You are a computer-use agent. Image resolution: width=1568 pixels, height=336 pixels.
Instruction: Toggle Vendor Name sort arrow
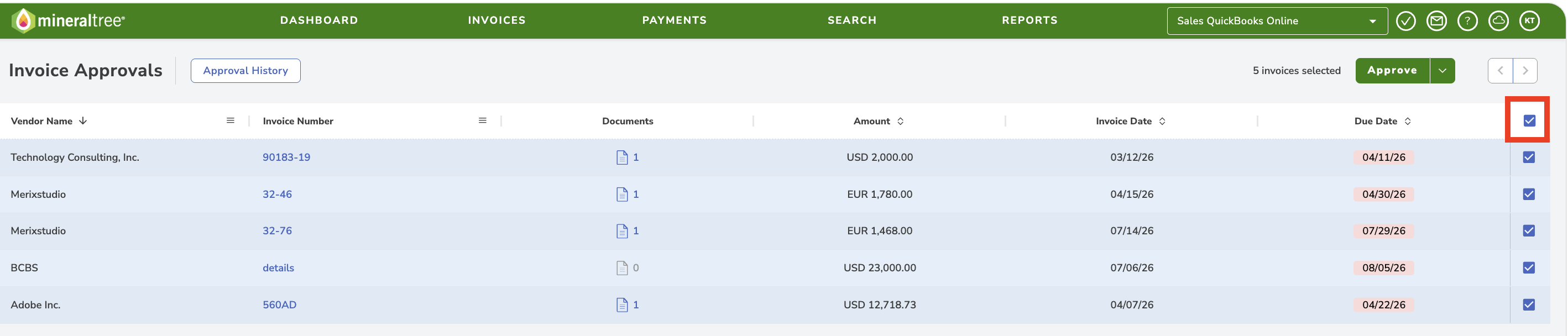coord(83,121)
